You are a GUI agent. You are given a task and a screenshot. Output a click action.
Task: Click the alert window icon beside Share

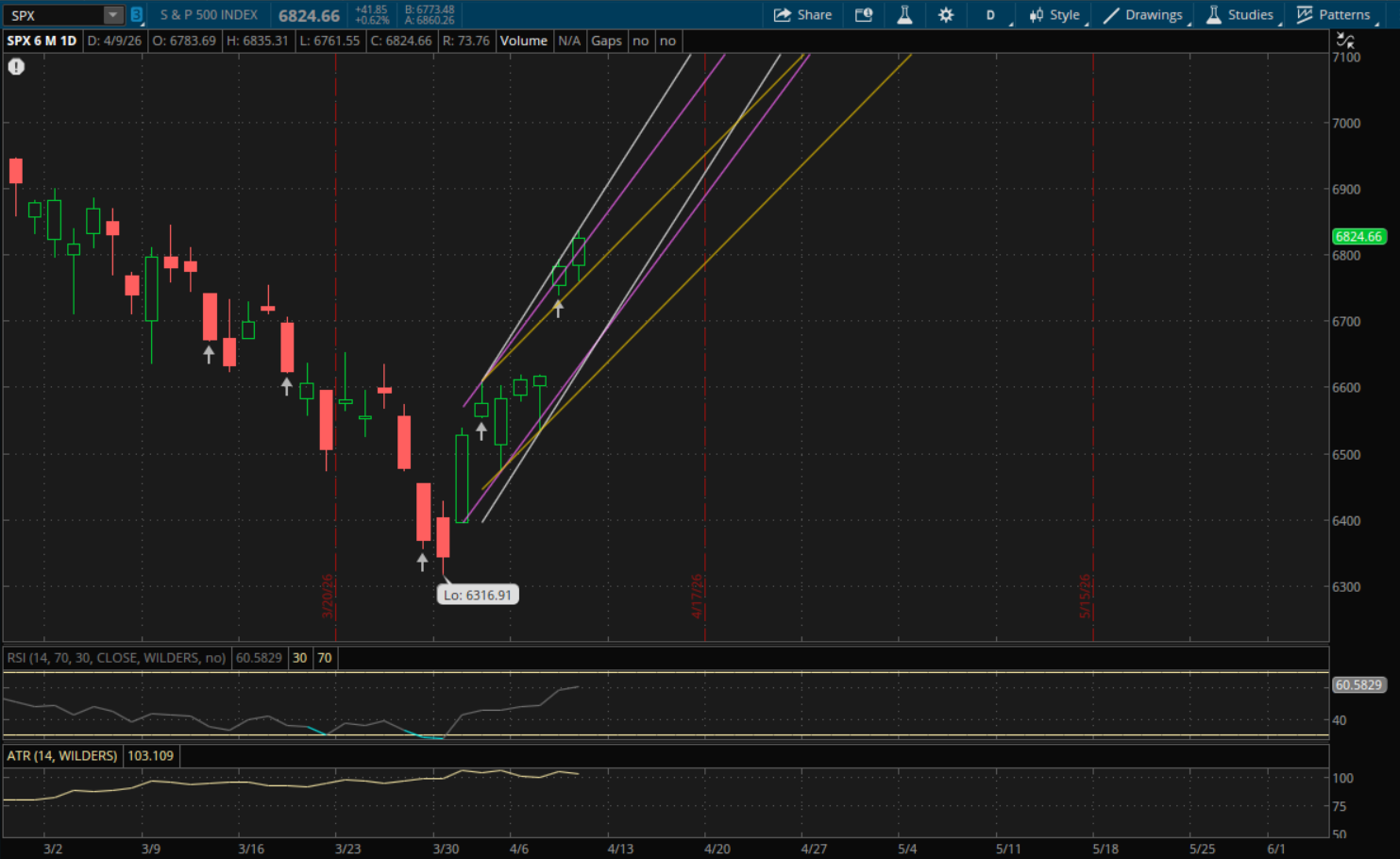coord(863,15)
